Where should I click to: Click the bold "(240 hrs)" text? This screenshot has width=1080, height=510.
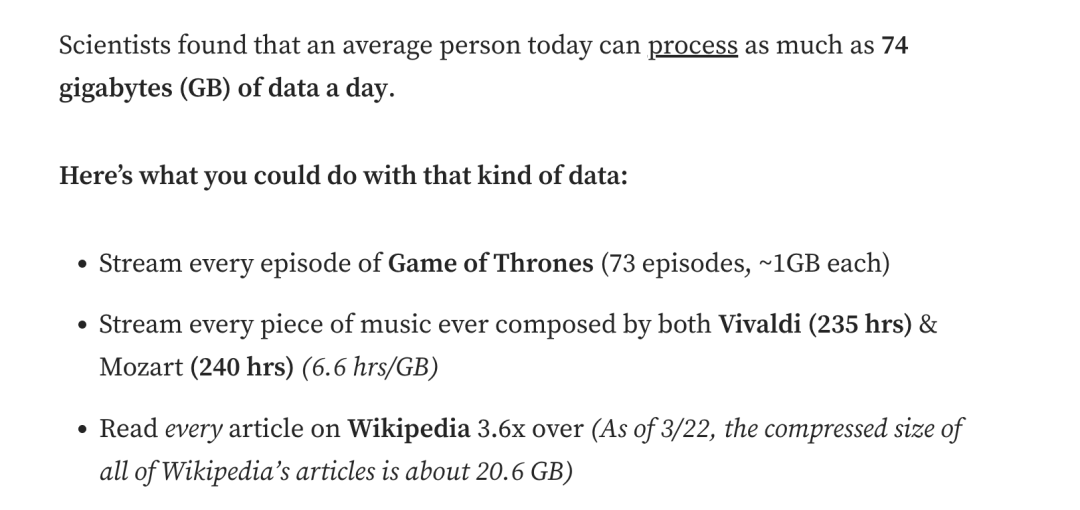[x=242, y=368]
